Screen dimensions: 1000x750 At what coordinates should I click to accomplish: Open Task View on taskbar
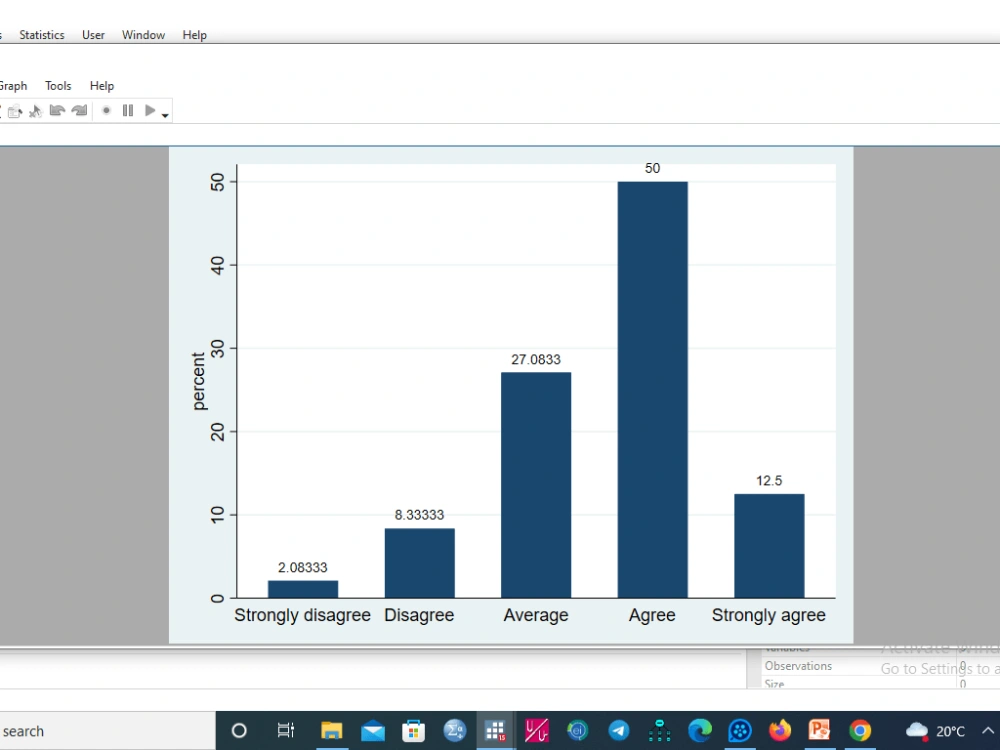tap(286, 731)
